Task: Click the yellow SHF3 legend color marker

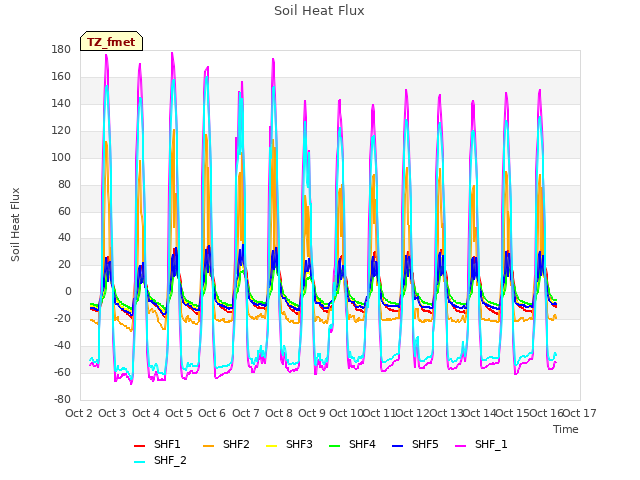Action: pos(272,446)
